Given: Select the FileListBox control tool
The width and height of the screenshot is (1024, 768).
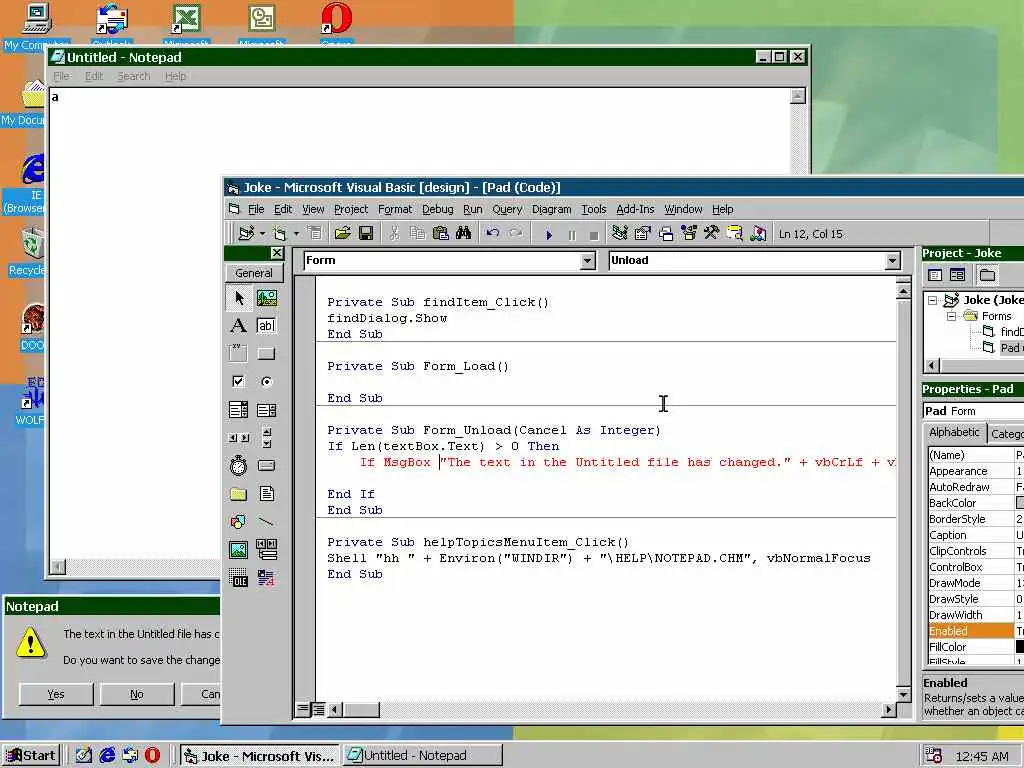Looking at the screenshot, I should [x=266, y=494].
